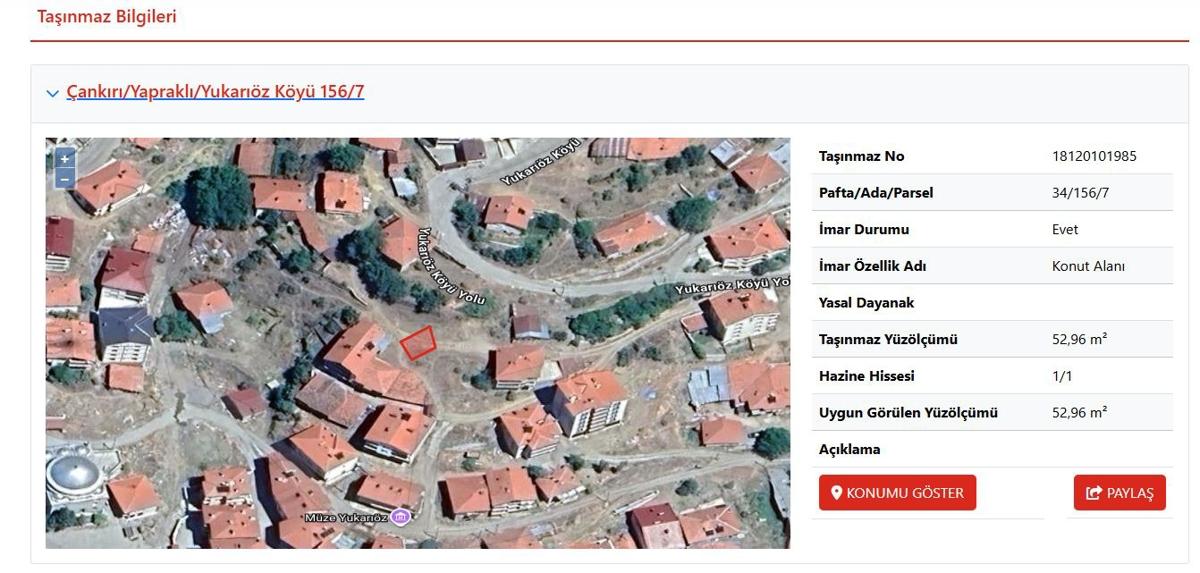Zoom in the map with plus button

tap(64, 158)
